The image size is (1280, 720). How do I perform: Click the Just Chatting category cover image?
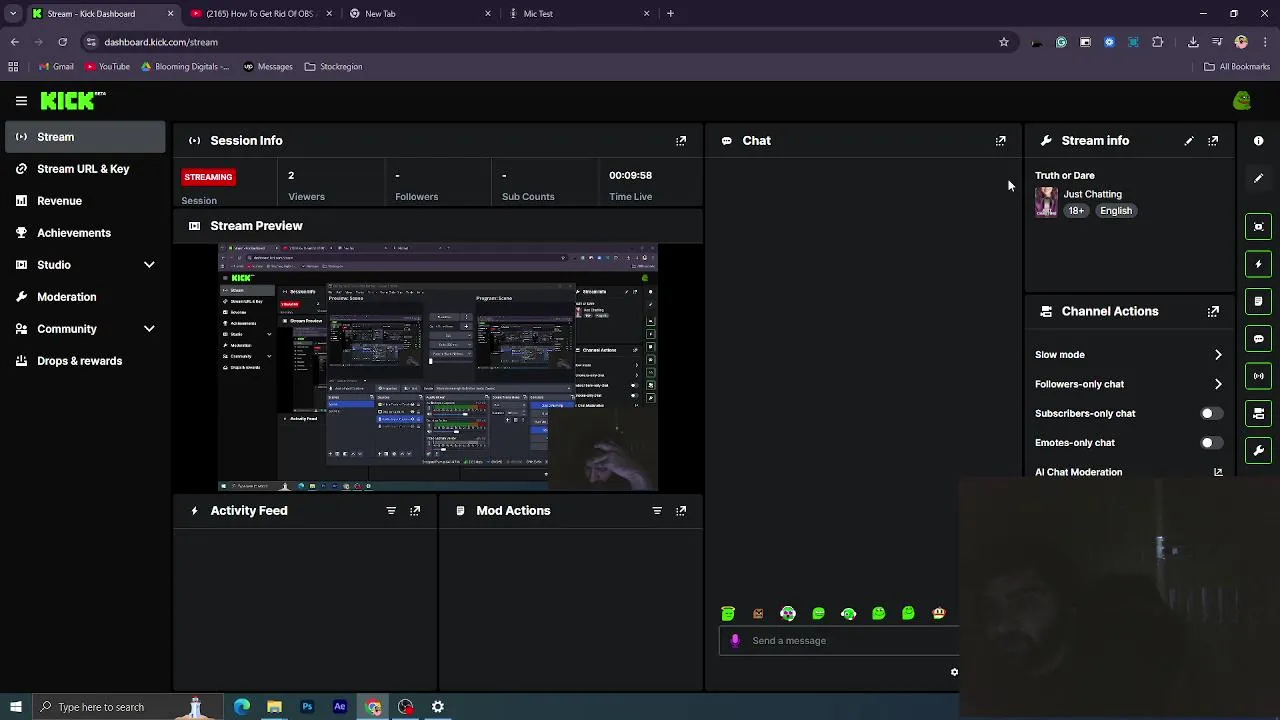tap(1046, 202)
